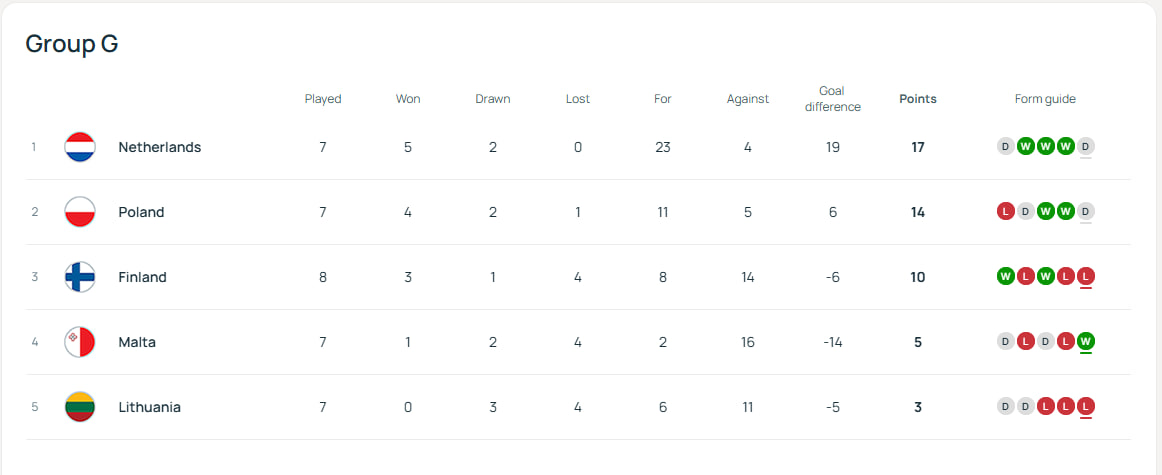1162x475 pixels.
Task: Click Netherlands' latest underlined draw badge
Action: 1086,147
